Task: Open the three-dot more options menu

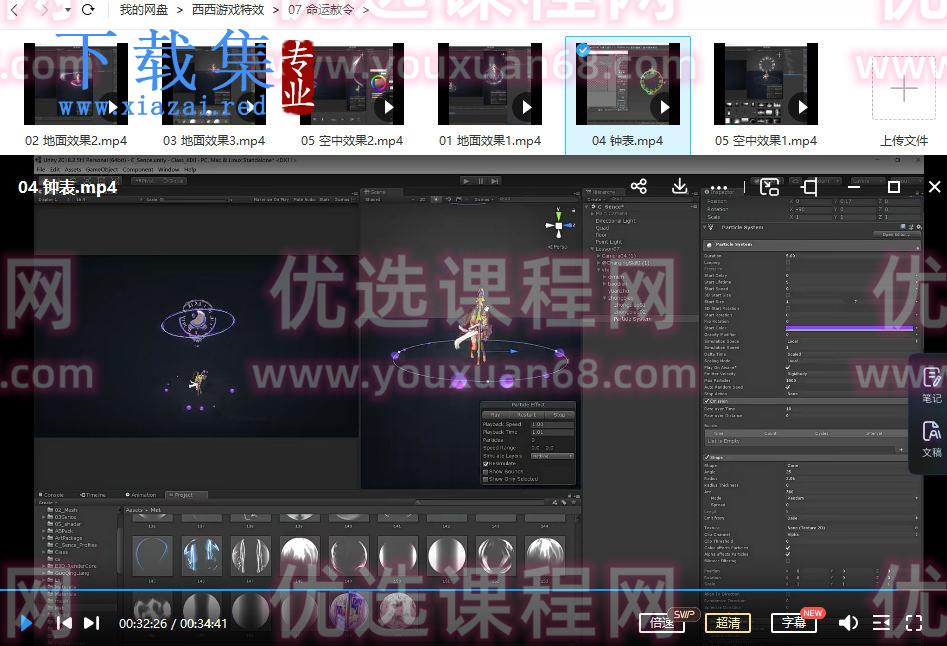Action: coord(719,187)
